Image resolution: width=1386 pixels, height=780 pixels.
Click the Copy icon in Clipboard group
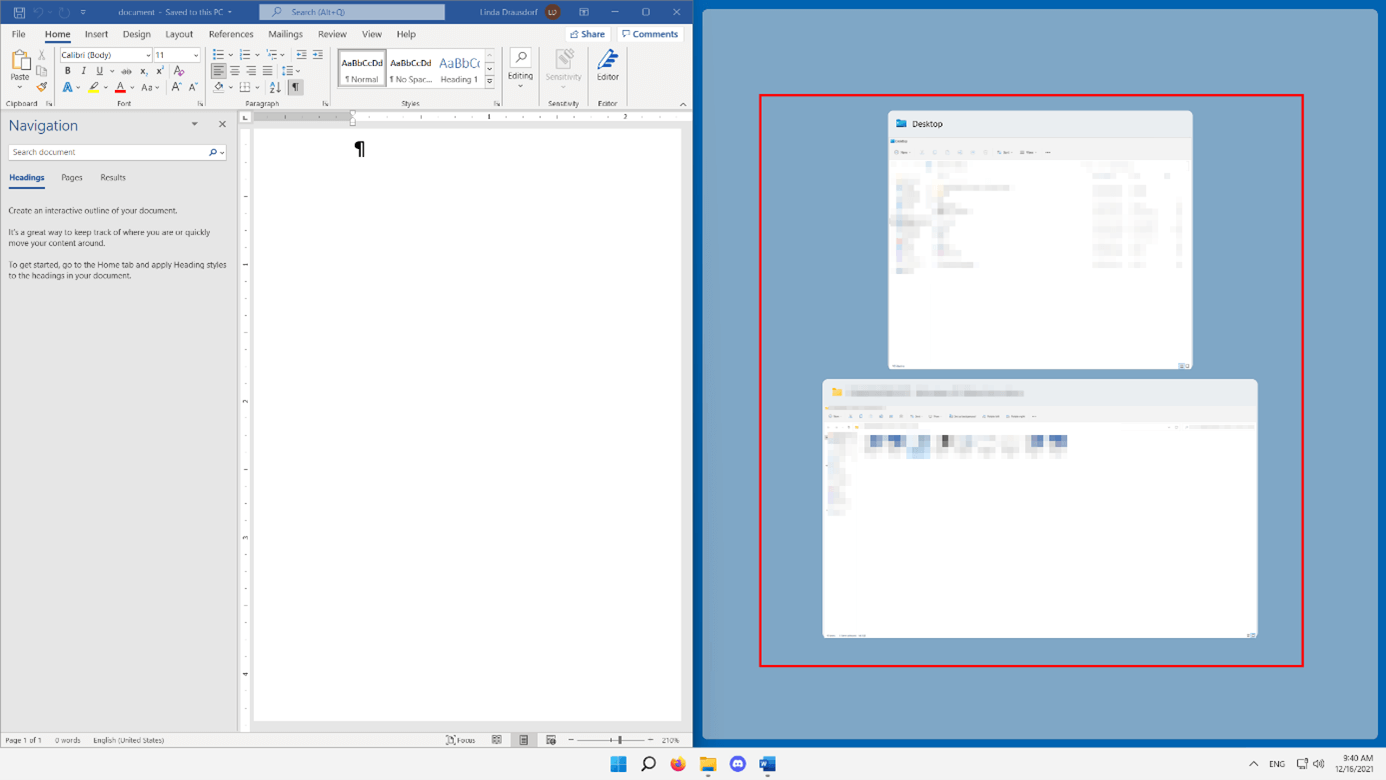(41, 71)
